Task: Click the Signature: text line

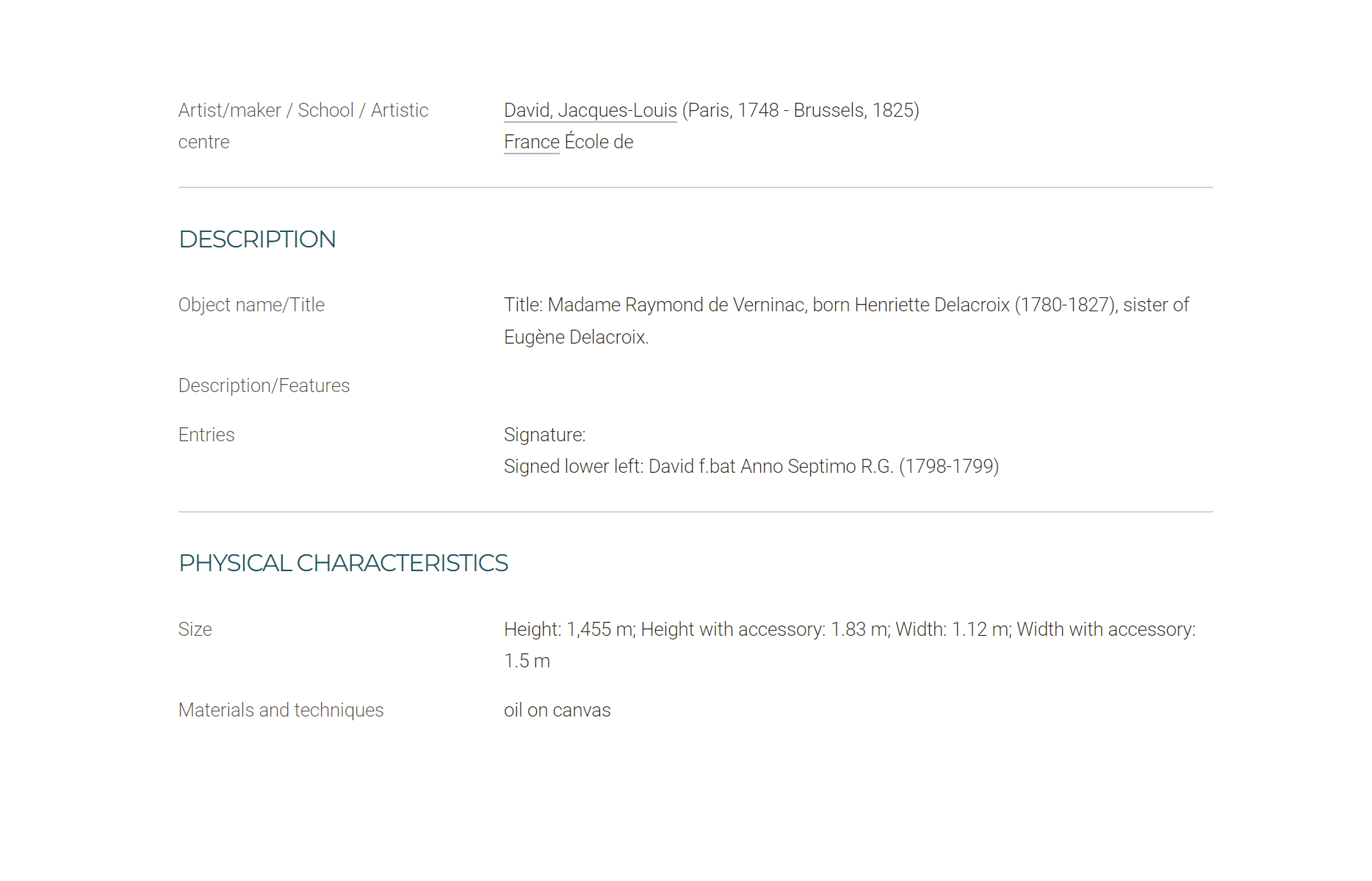Action: (x=544, y=435)
